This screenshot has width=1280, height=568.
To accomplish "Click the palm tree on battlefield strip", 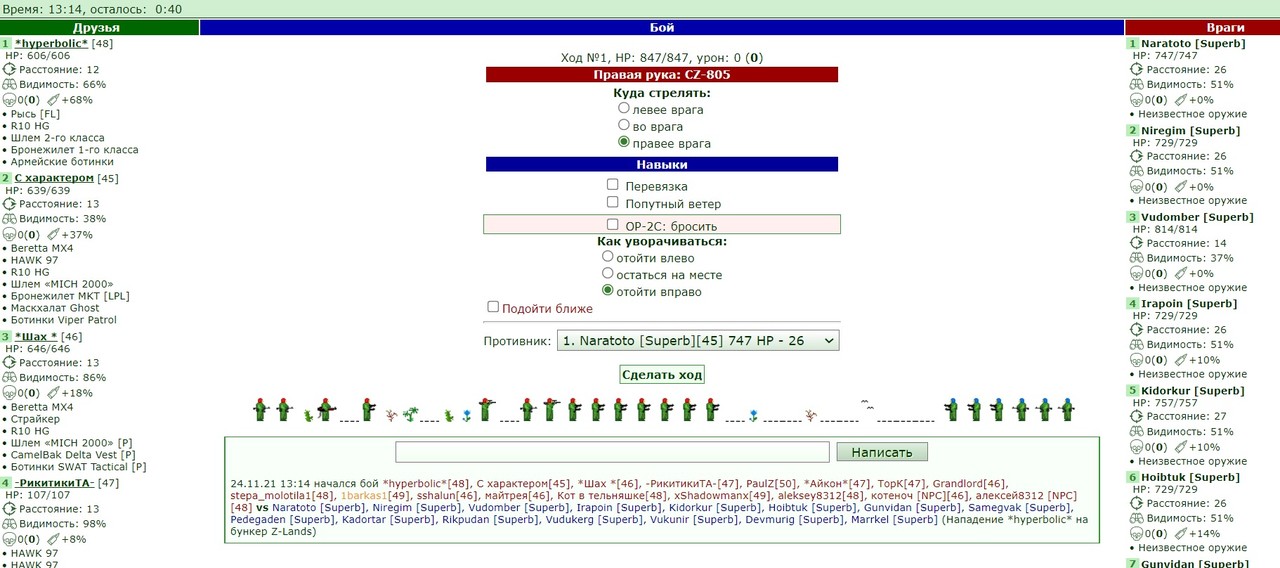I will tap(411, 412).
